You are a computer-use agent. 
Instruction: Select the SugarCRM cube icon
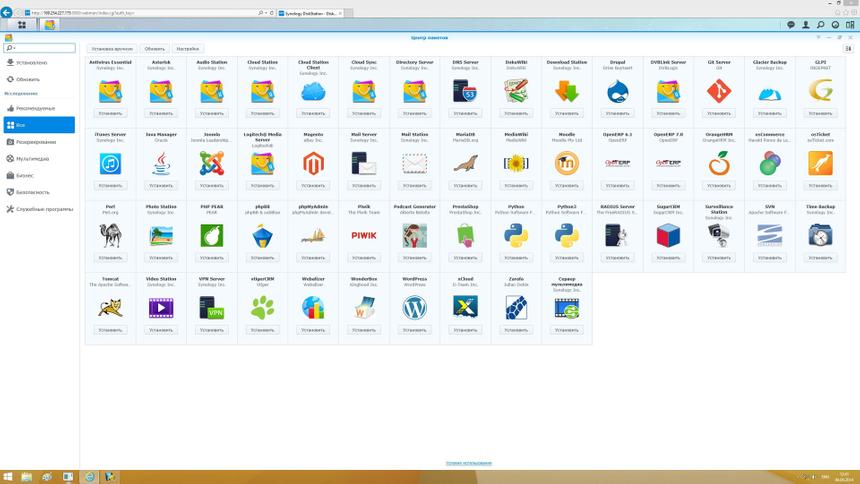pos(668,235)
